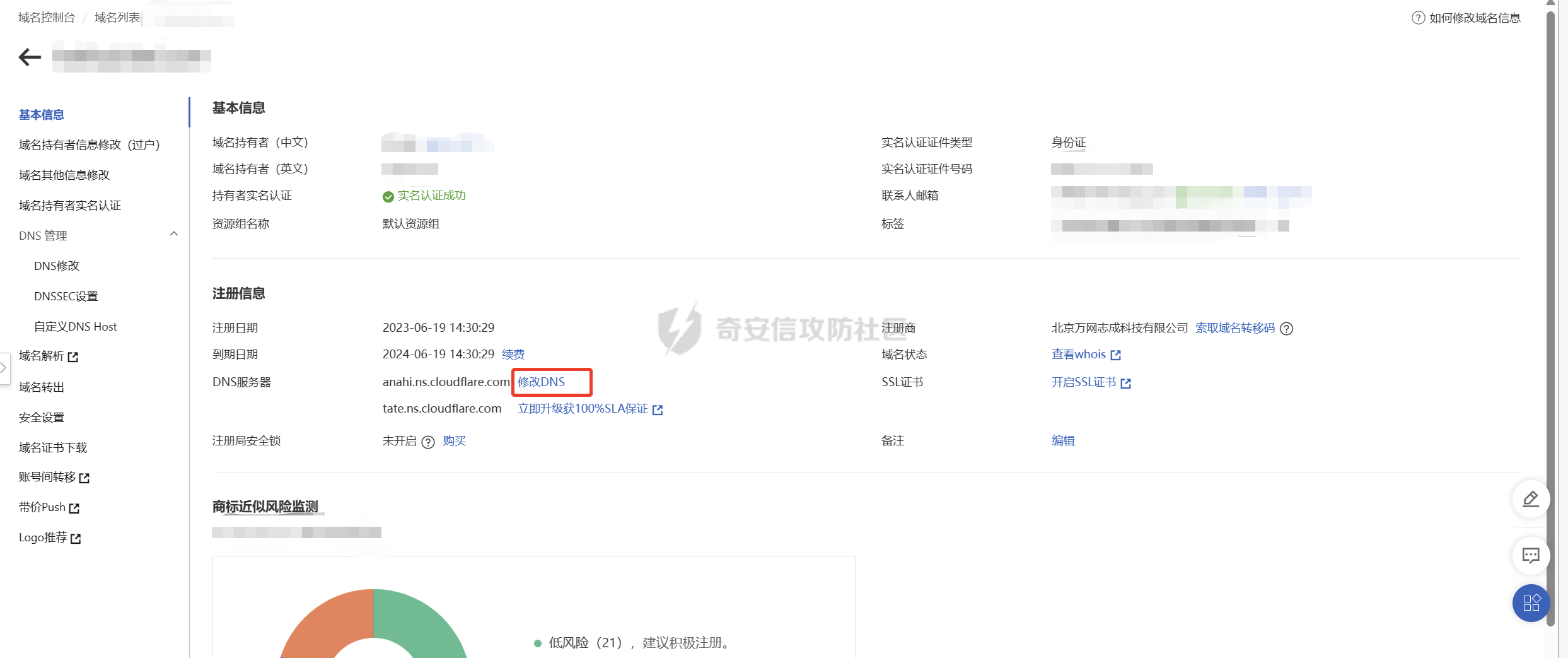The width and height of the screenshot is (1568, 658).
Task: Click the floating edit pencil button
Action: click(x=1531, y=499)
